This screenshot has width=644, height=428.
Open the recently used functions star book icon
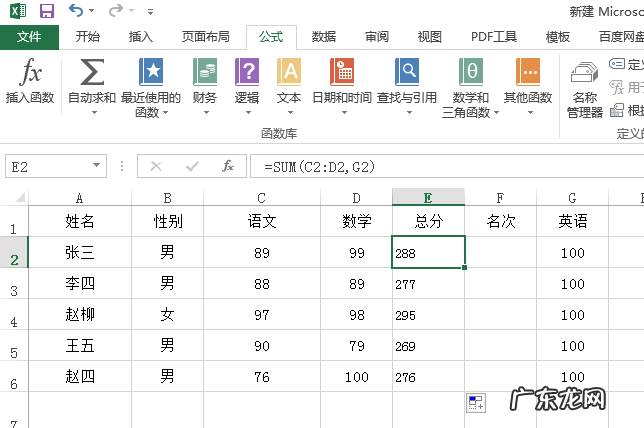coord(151,71)
